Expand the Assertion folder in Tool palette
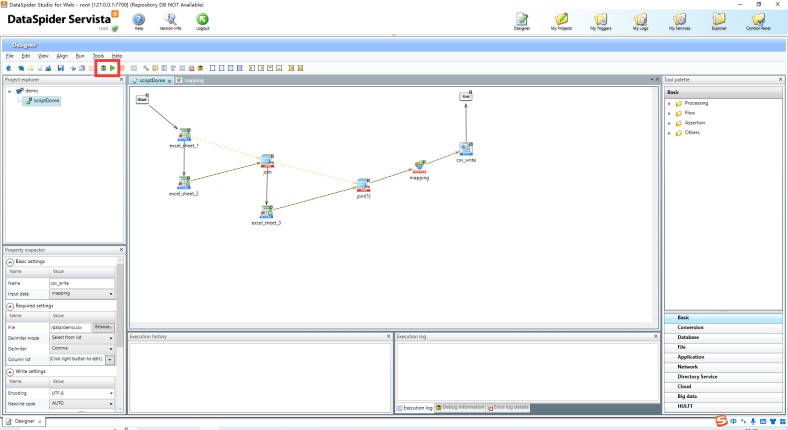Screen dimensions: 788x430 click(x=669, y=123)
